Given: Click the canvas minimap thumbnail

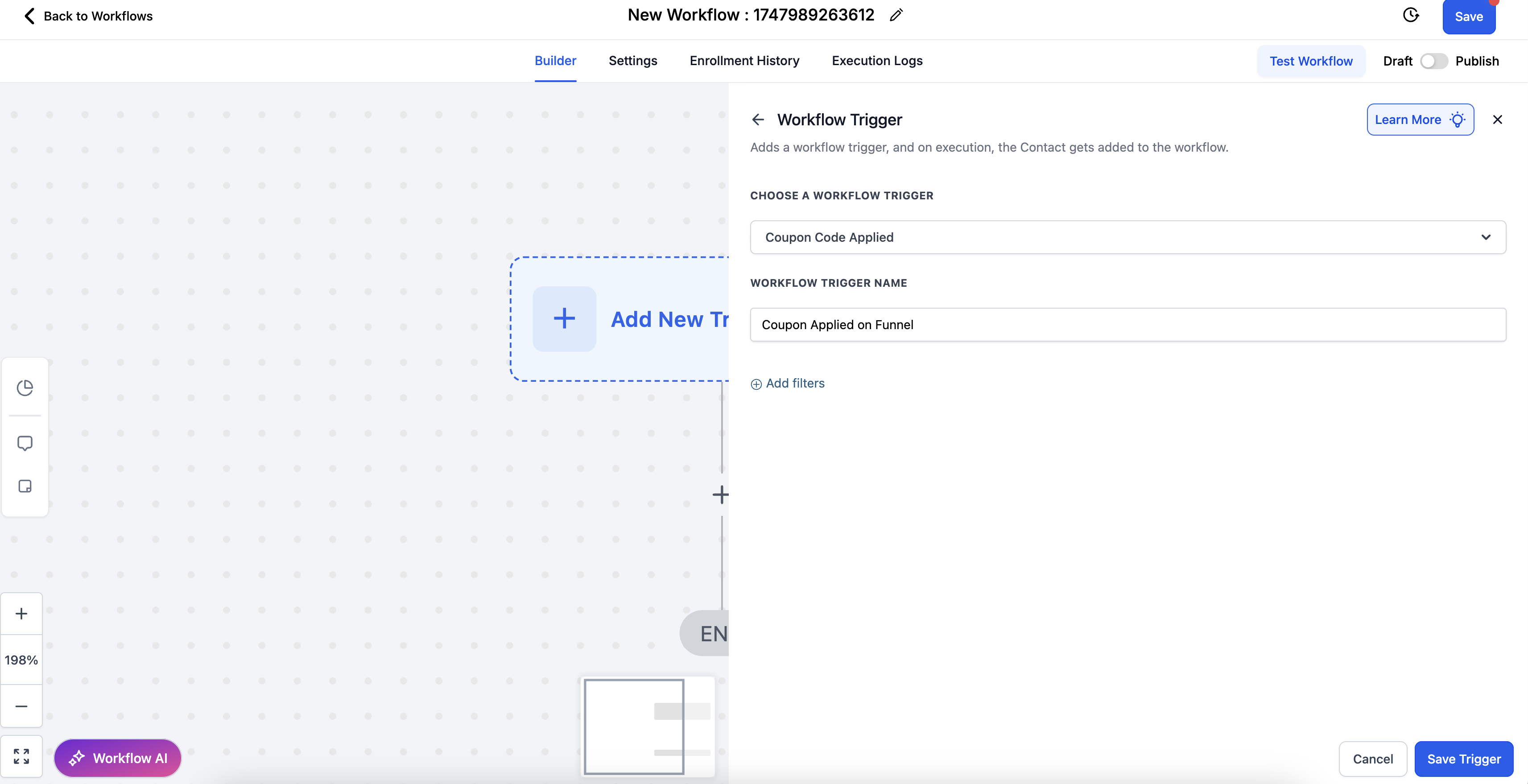Looking at the screenshot, I should (647, 726).
